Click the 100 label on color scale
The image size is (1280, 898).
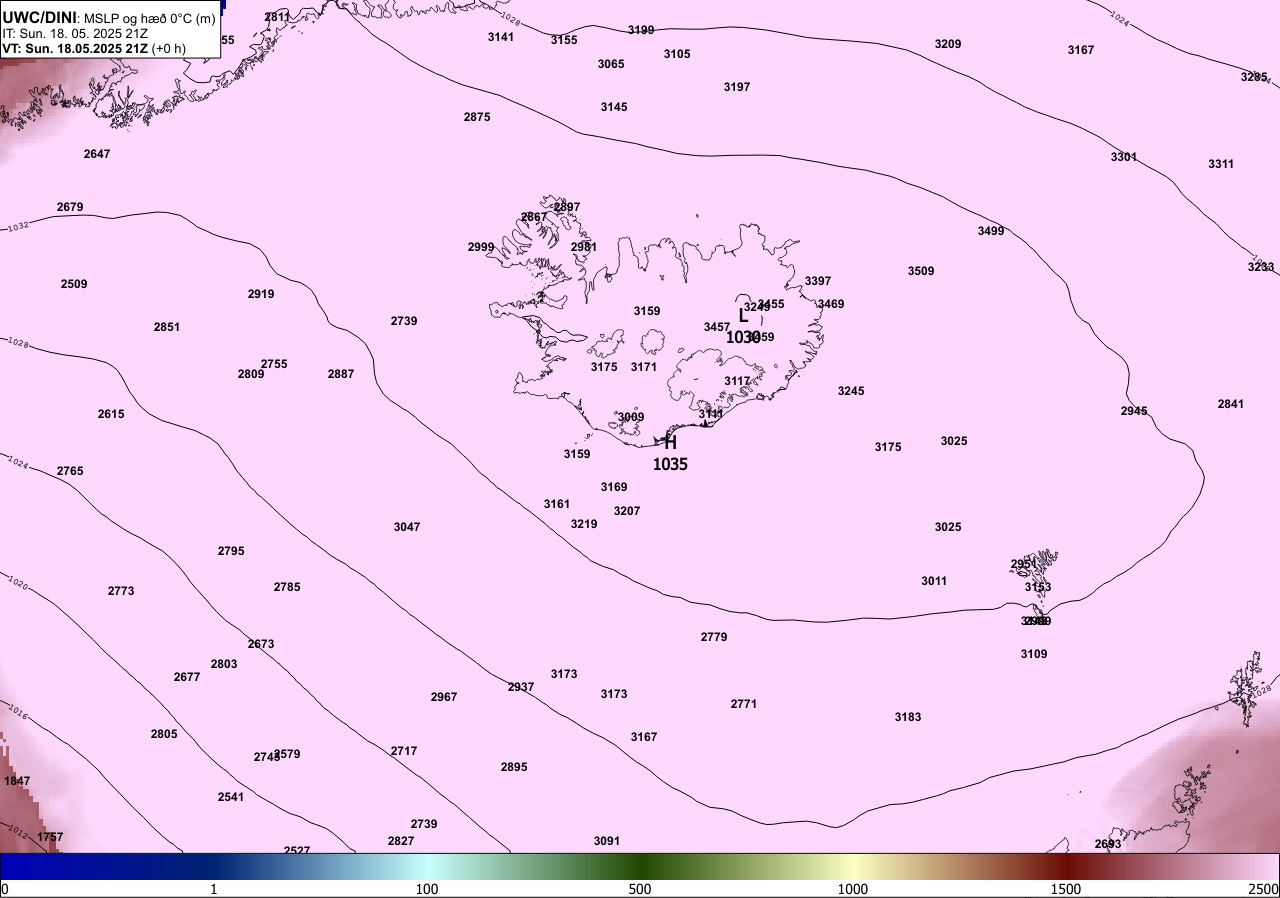coord(427,889)
